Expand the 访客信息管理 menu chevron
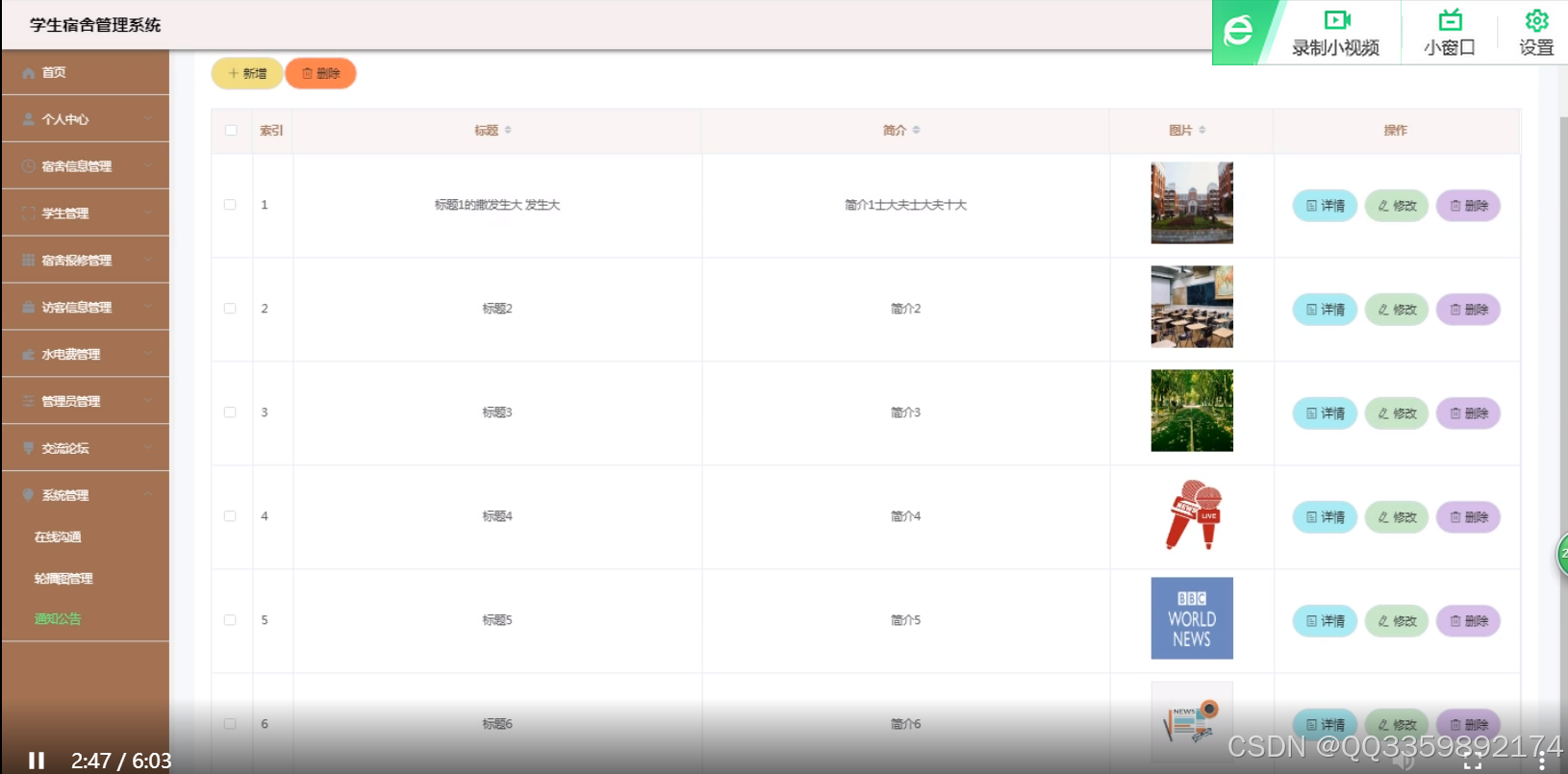Image resolution: width=1568 pixels, height=774 pixels. pyautogui.click(x=148, y=308)
